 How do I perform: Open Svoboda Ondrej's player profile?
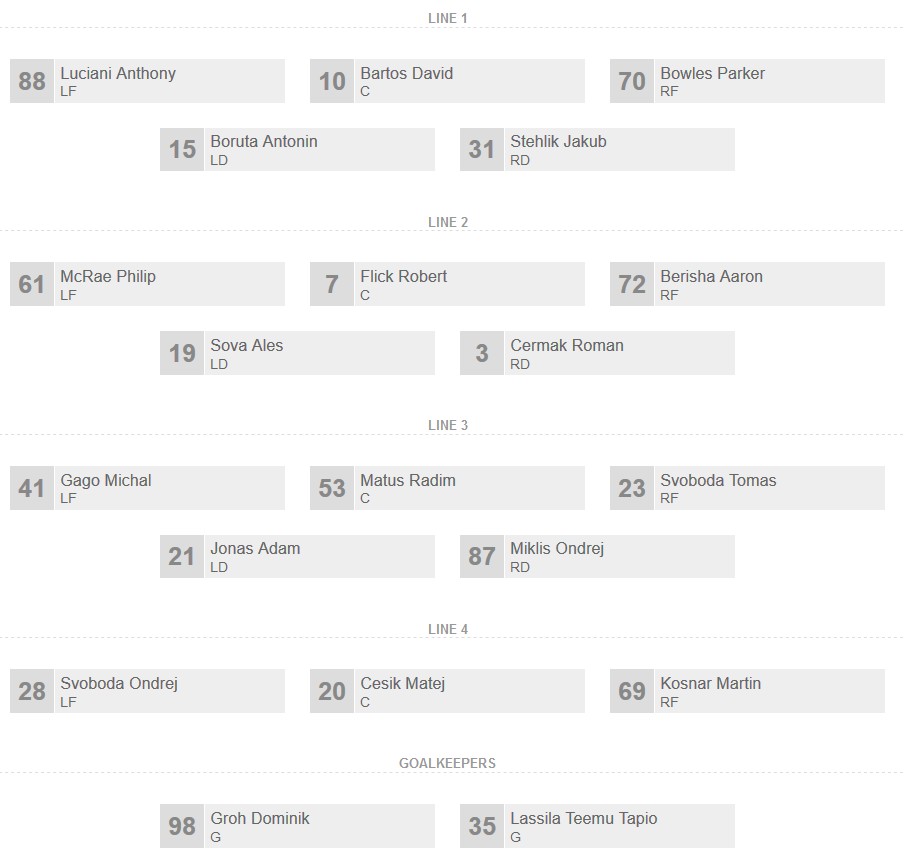(119, 684)
